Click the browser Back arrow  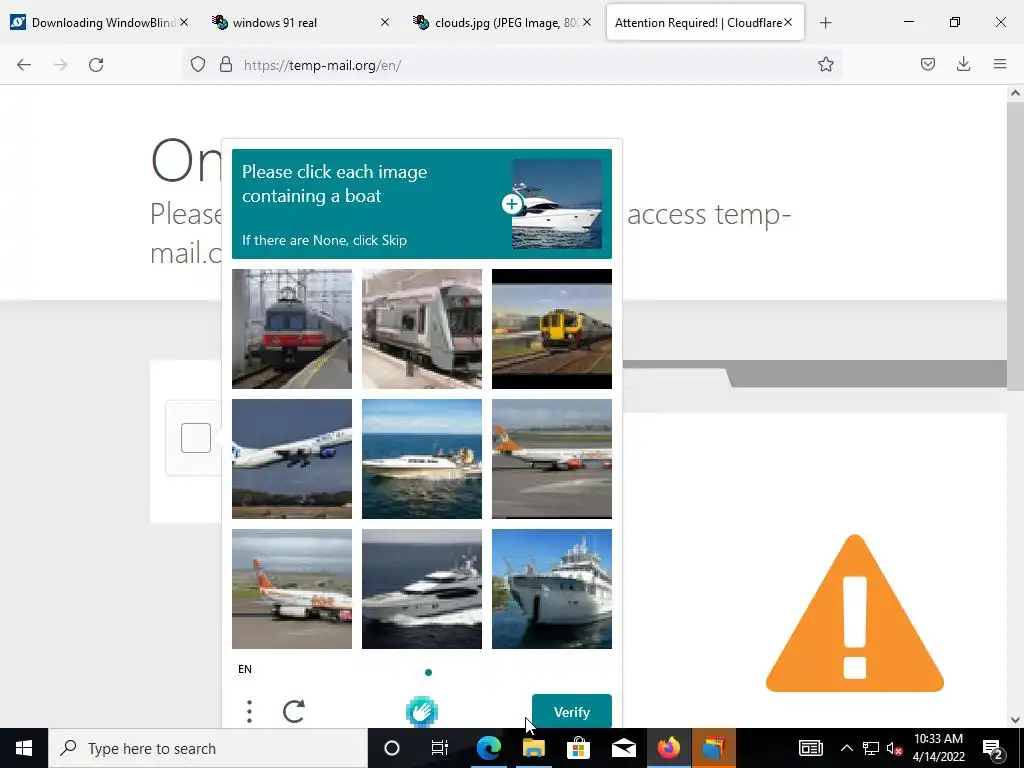coord(24,65)
